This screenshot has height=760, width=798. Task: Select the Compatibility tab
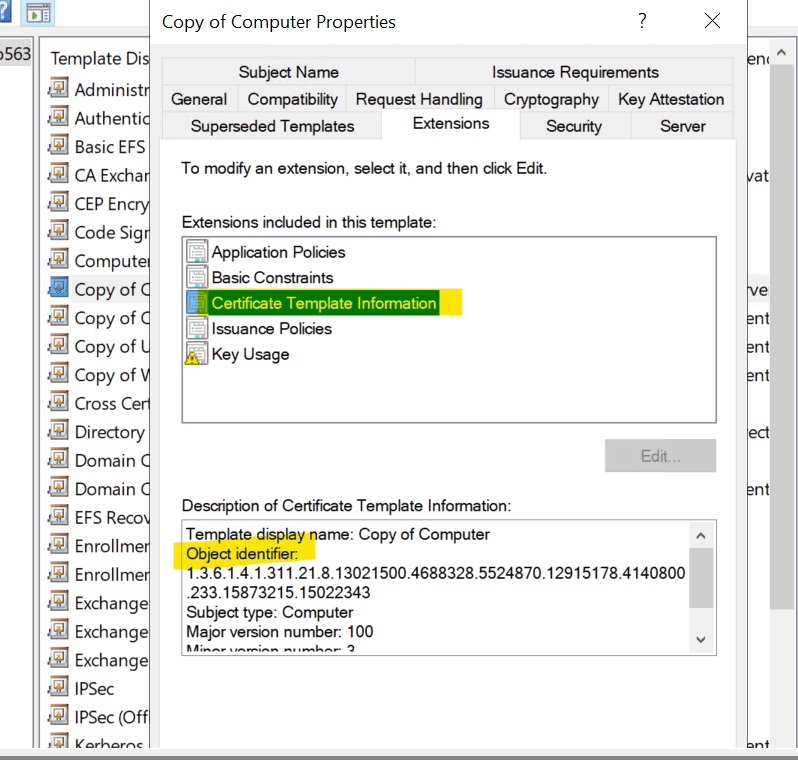click(x=293, y=99)
